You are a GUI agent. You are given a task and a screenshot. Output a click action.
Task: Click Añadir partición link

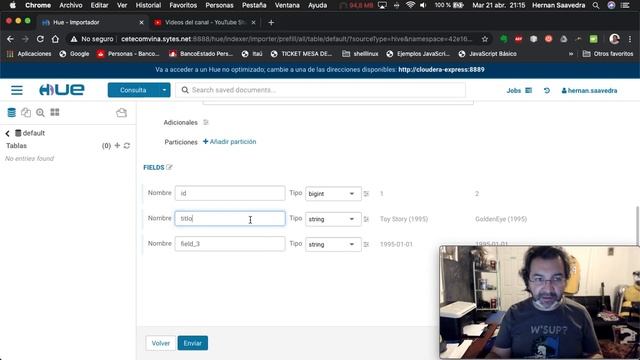click(x=229, y=142)
